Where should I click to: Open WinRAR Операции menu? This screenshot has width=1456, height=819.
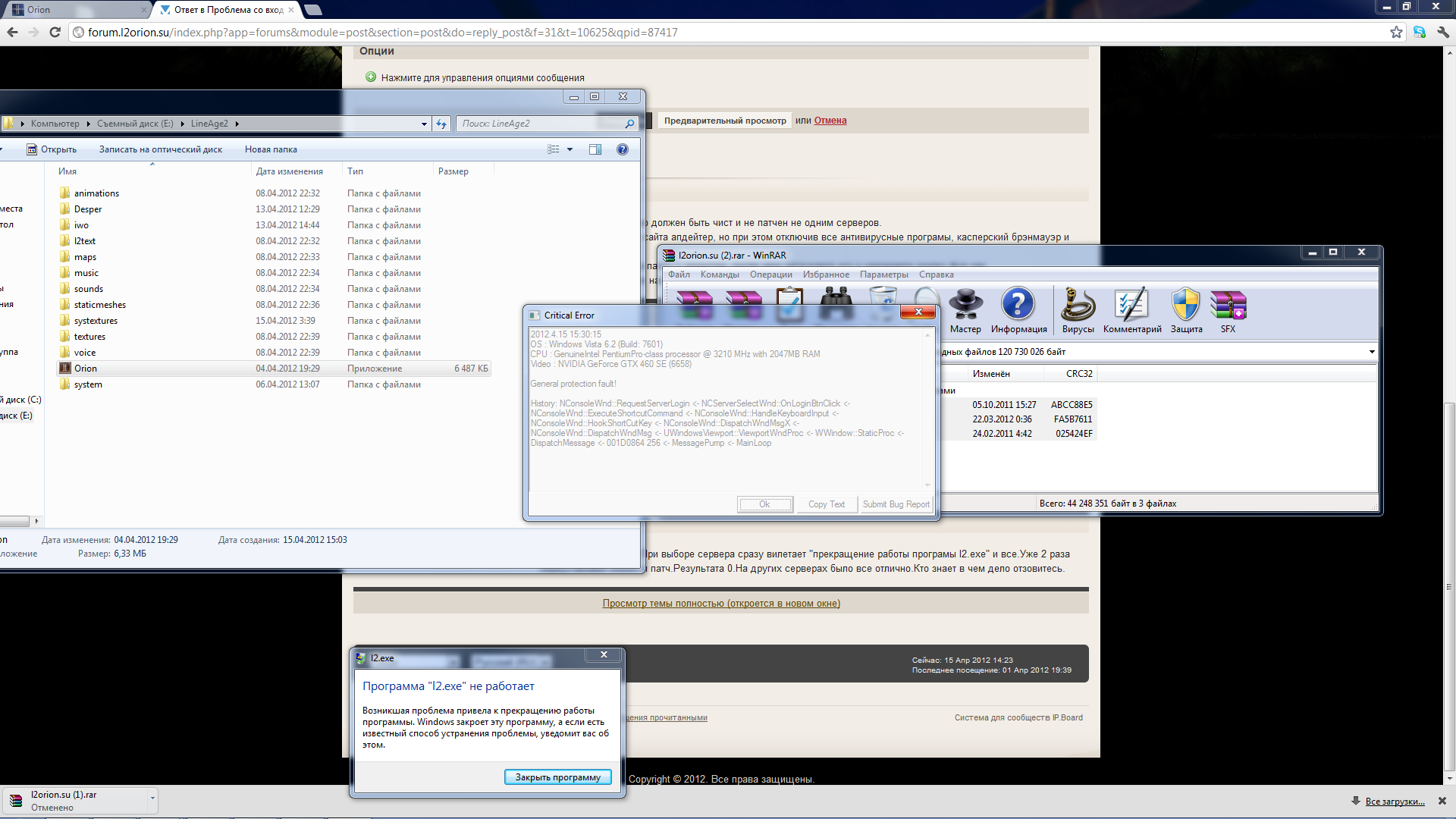point(771,275)
